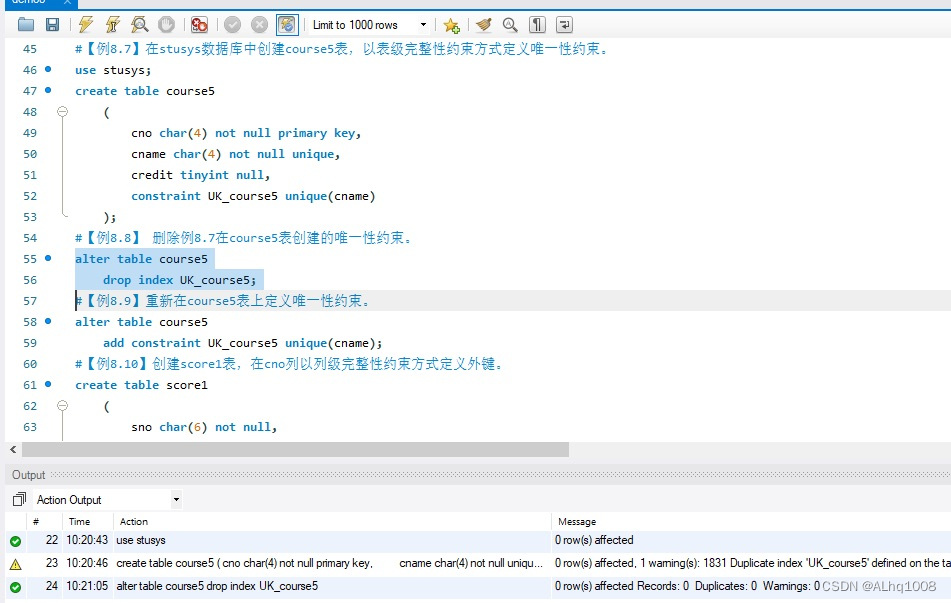This screenshot has width=951, height=603.
Task: Stop query execution hand icon
Action: 166,25
